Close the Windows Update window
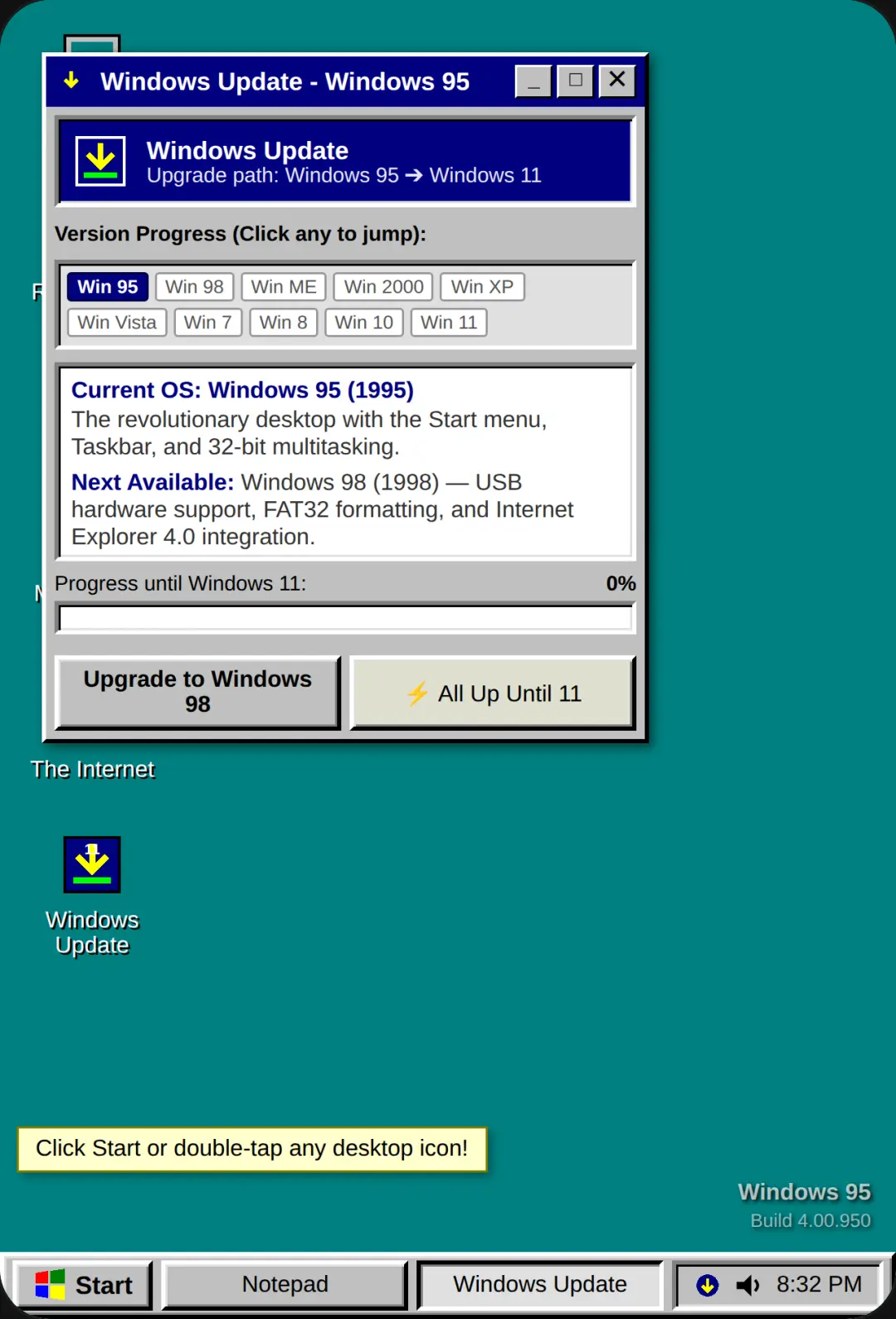The image size is (896, 1319). [617, 80]
